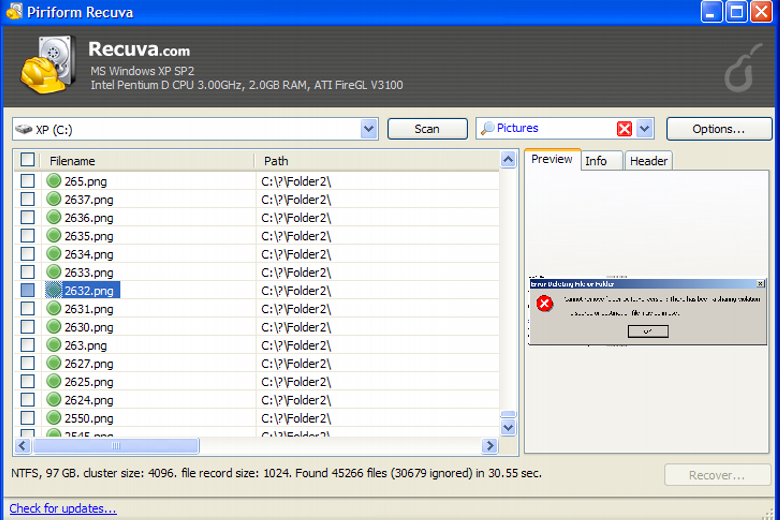The height and width of the screenshot is (520, 780).
Task: Click the green status icon for 2634.png
Action: pyautogui.click(x=53, y=254)
